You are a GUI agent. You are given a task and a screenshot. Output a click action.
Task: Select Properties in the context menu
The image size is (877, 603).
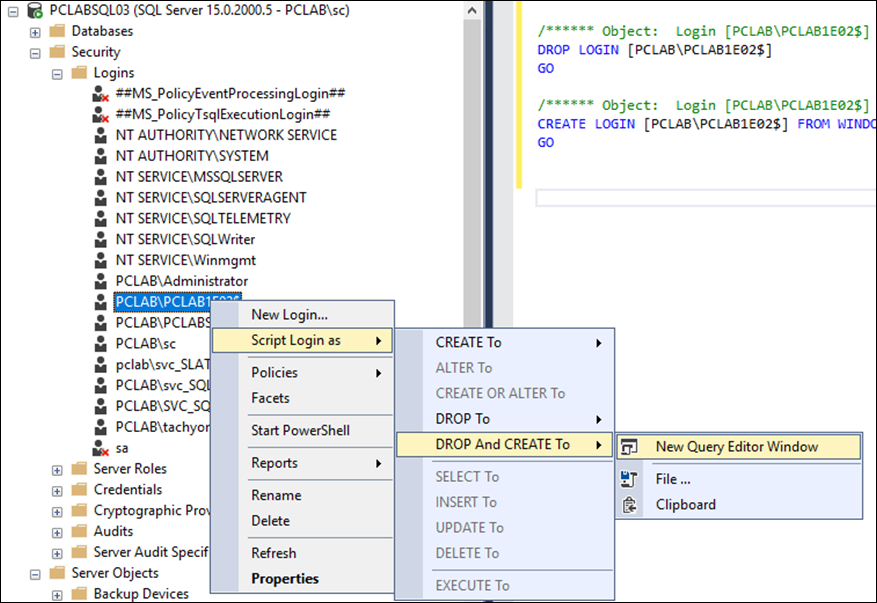coord(285,578)
